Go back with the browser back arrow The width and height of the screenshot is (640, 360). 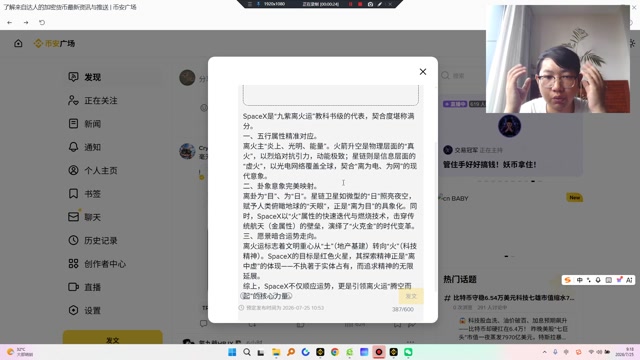(x=10, y=22)
